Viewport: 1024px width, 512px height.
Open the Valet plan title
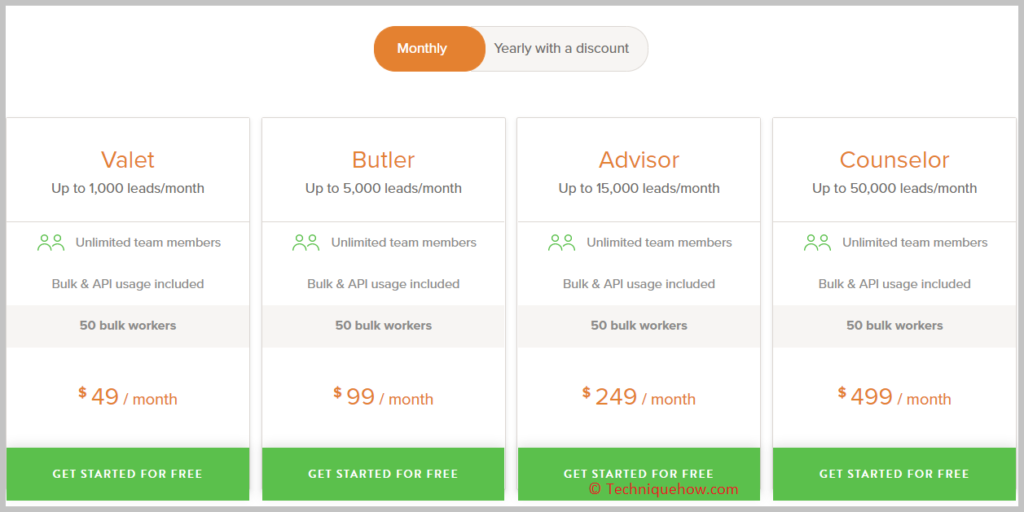[x=128, y=160]
